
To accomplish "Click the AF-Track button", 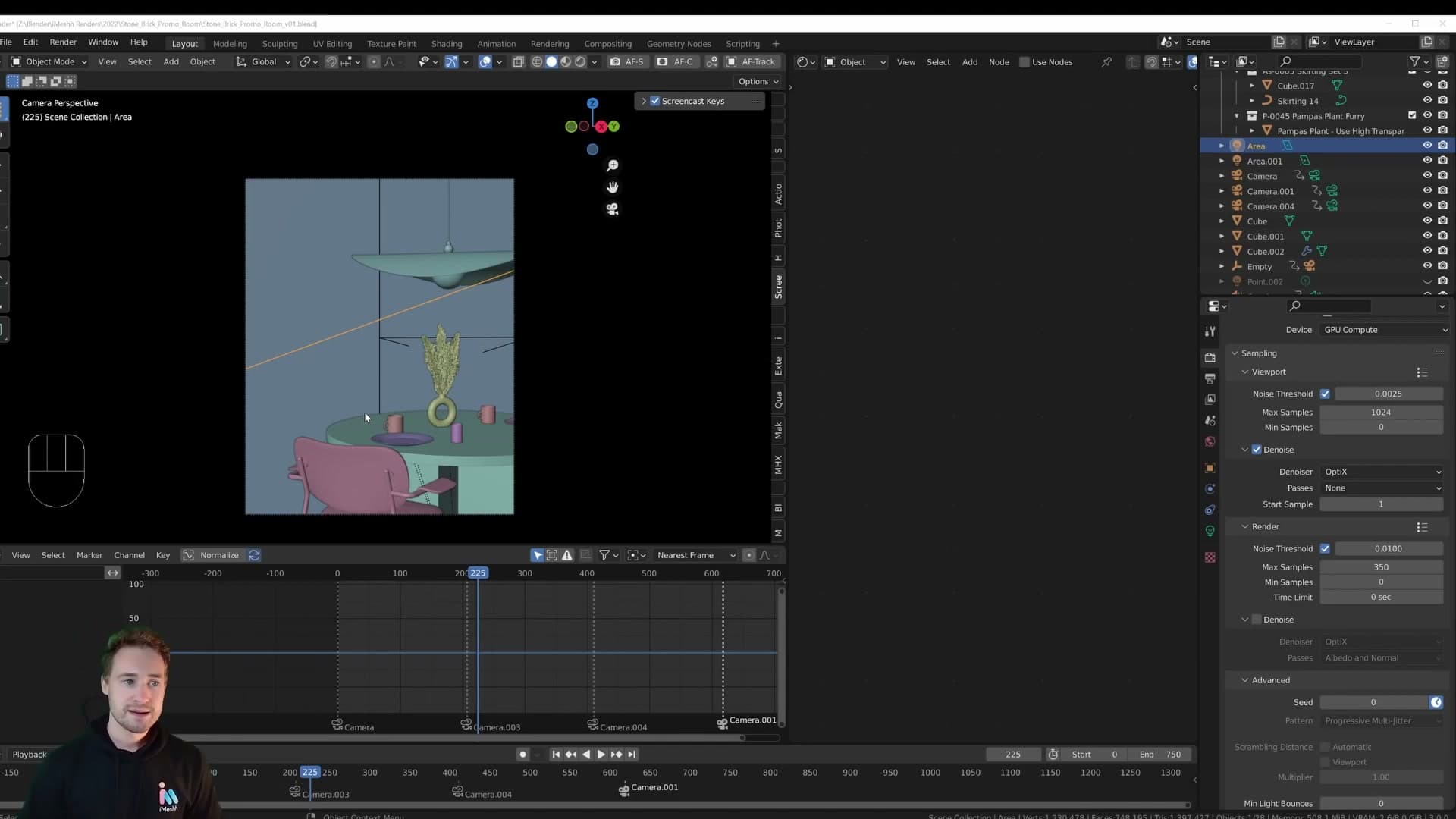I will click(751, 61).
